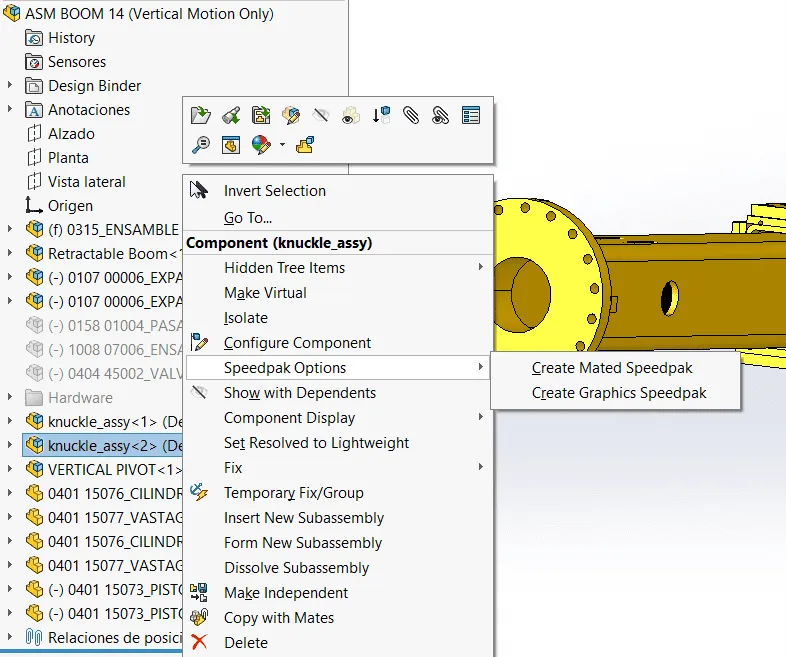
Task: Click the Appearances color ball icon
Action: coord(261,145)
